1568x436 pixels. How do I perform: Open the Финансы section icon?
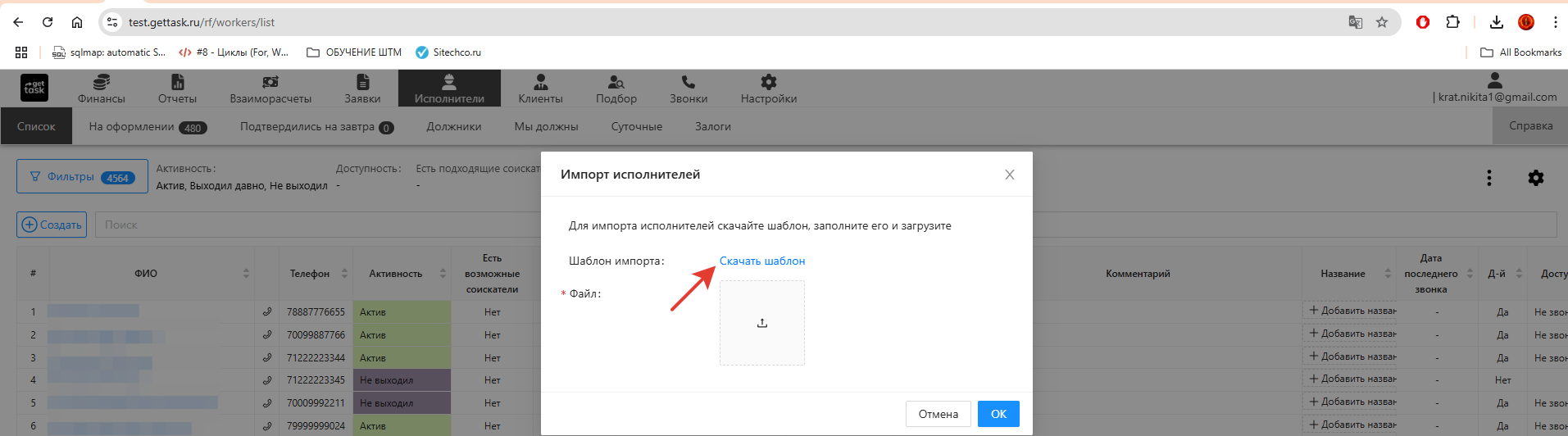click(x=102, y=82)
